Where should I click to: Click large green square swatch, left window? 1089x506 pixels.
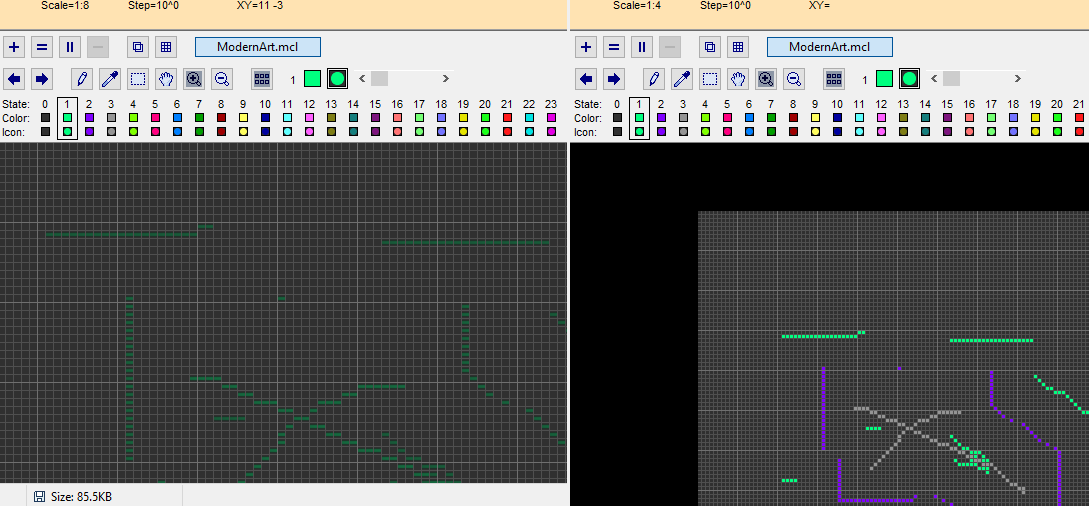coord(313,78)
